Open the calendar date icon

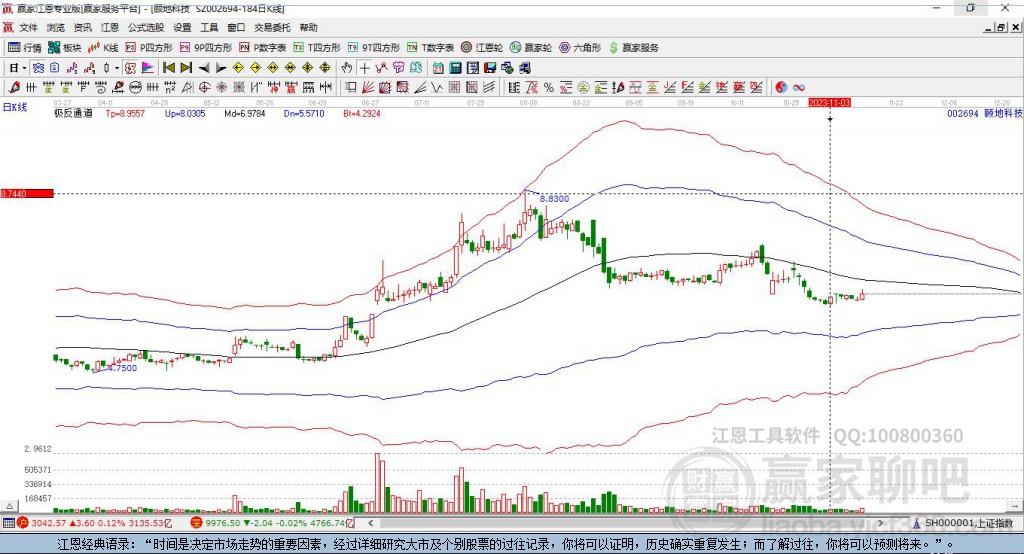coord(438,68)
